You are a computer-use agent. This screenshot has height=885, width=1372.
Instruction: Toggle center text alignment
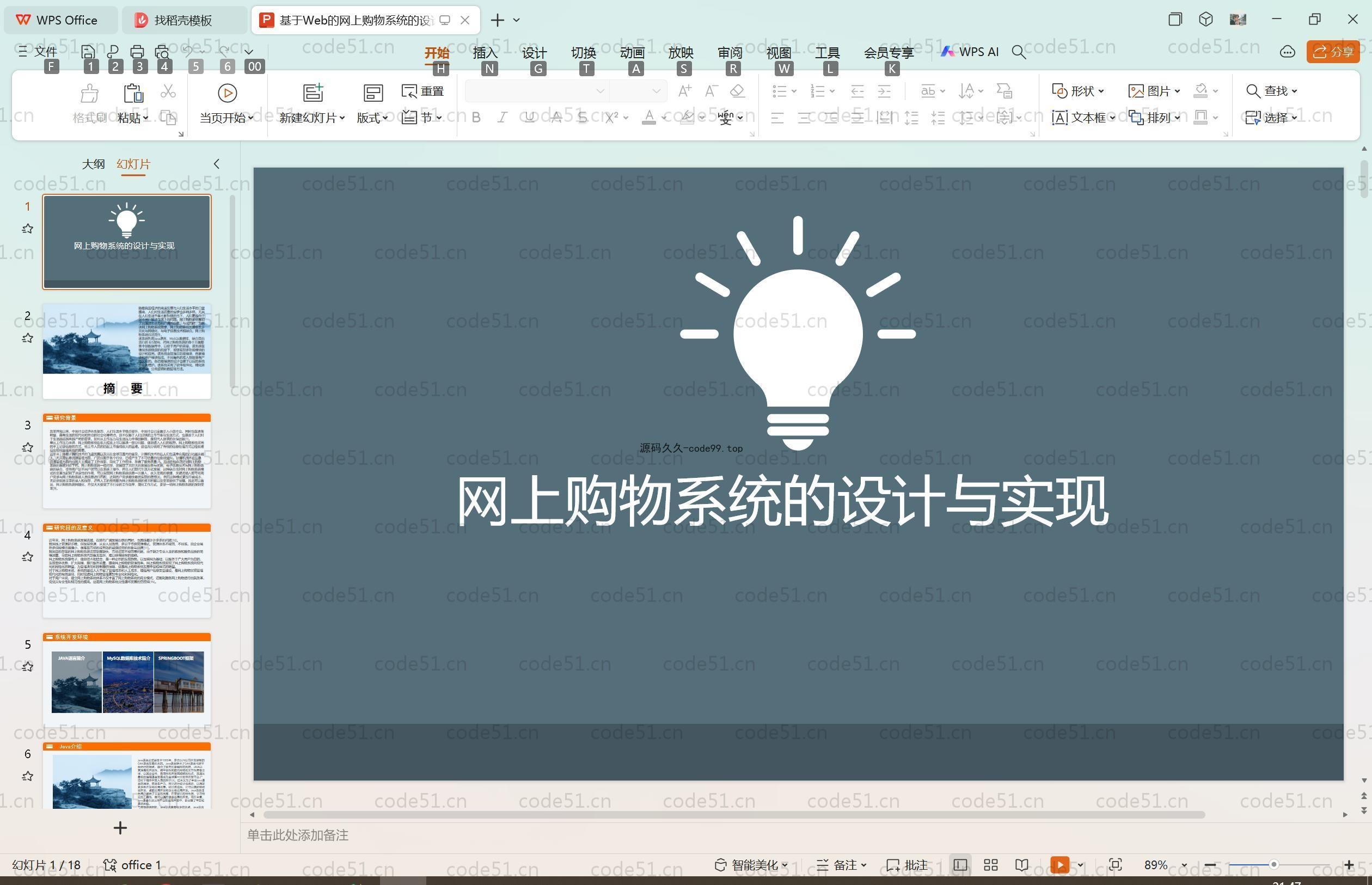[804, 119]
